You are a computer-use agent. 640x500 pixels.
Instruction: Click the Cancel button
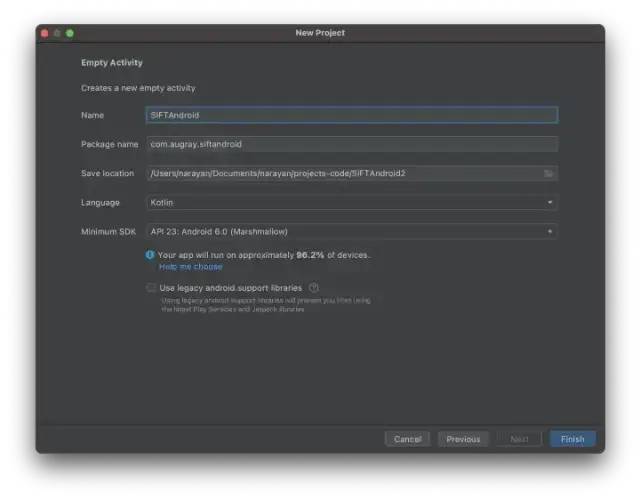point(407,439)
